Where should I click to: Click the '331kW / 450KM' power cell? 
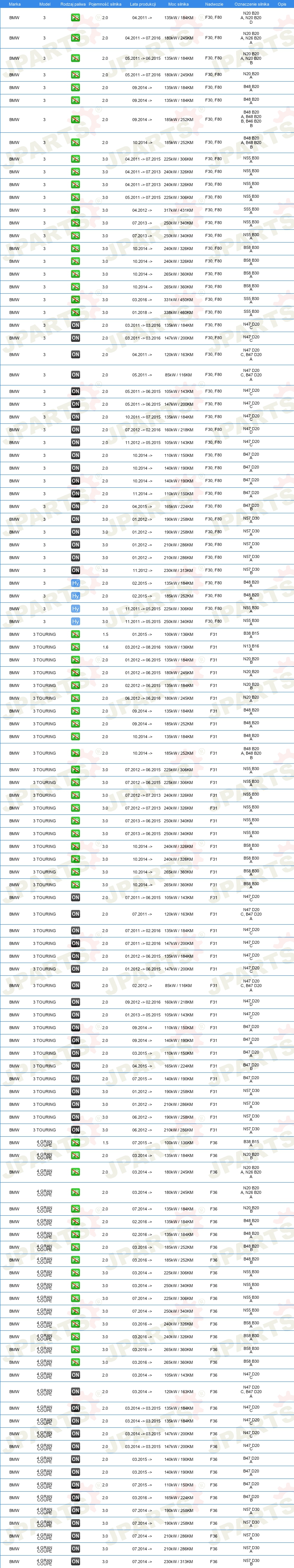point(179,299)
